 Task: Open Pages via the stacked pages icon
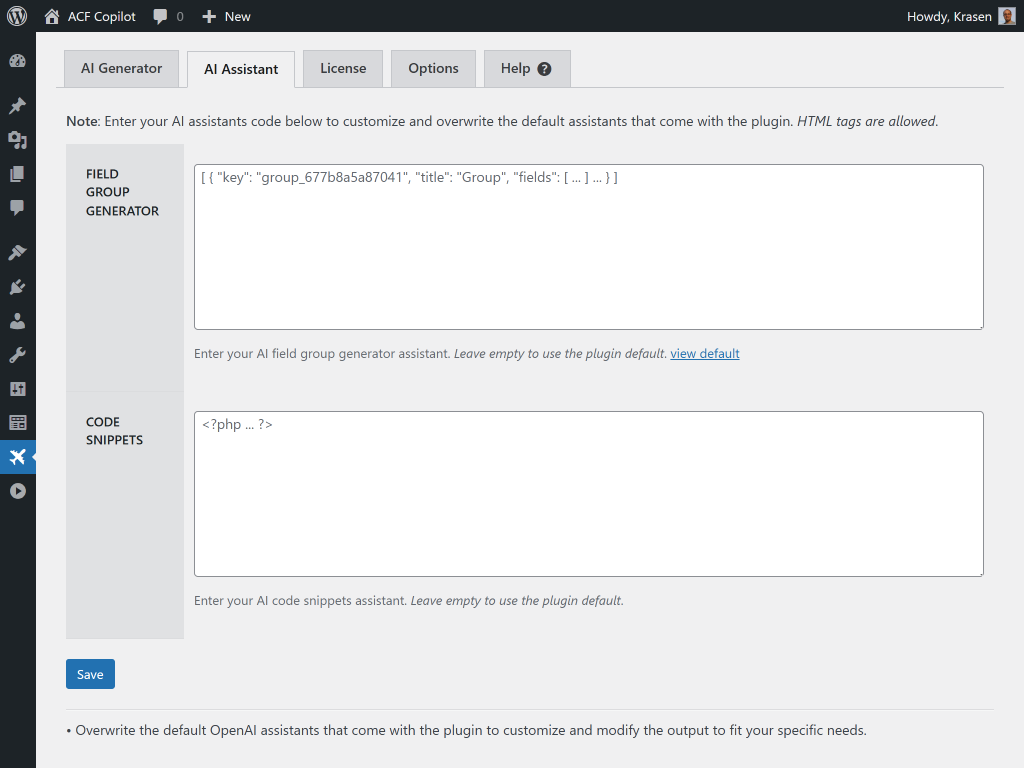(x=18, y=173)
